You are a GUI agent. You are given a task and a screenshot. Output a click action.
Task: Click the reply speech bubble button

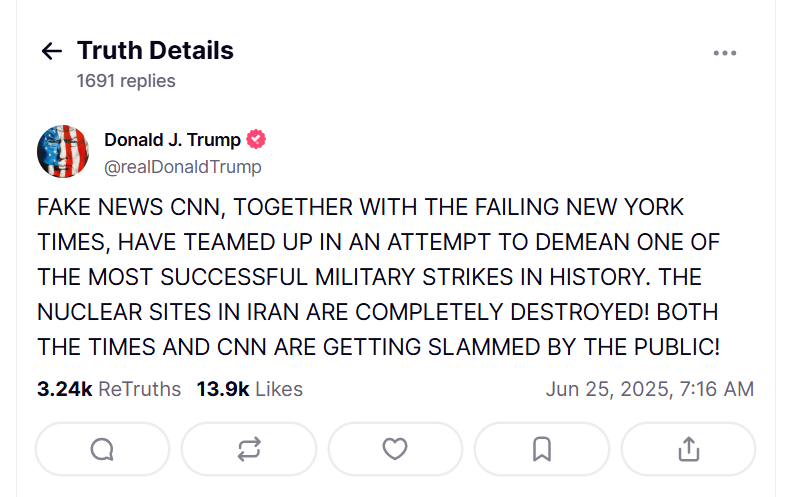pos(102,449)
